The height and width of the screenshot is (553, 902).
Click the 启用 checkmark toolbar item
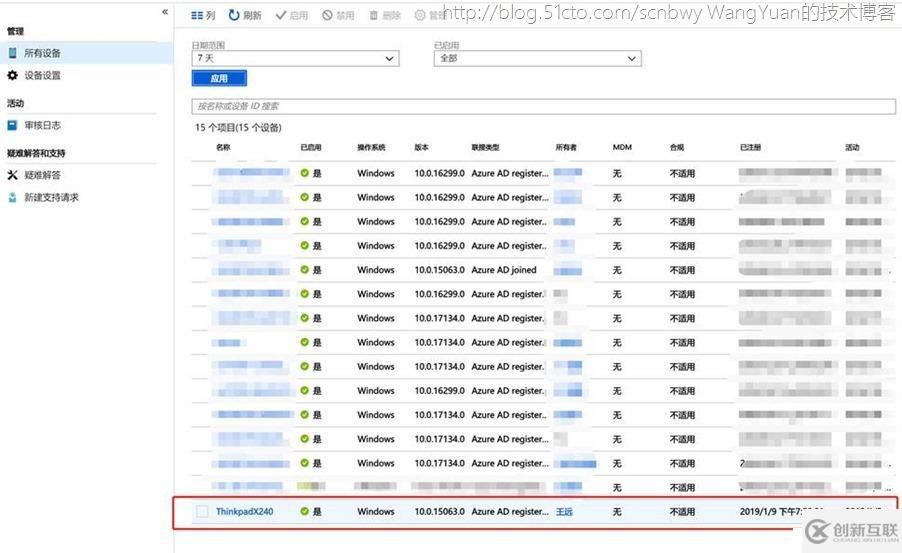point(292,16)
